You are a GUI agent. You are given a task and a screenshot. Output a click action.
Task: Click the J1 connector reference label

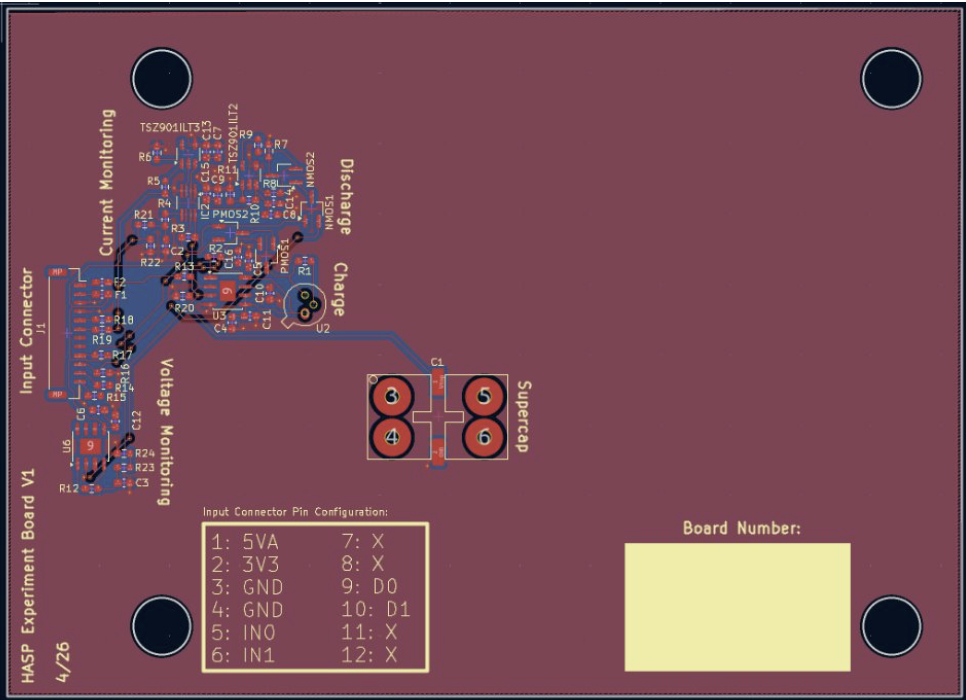42,328
